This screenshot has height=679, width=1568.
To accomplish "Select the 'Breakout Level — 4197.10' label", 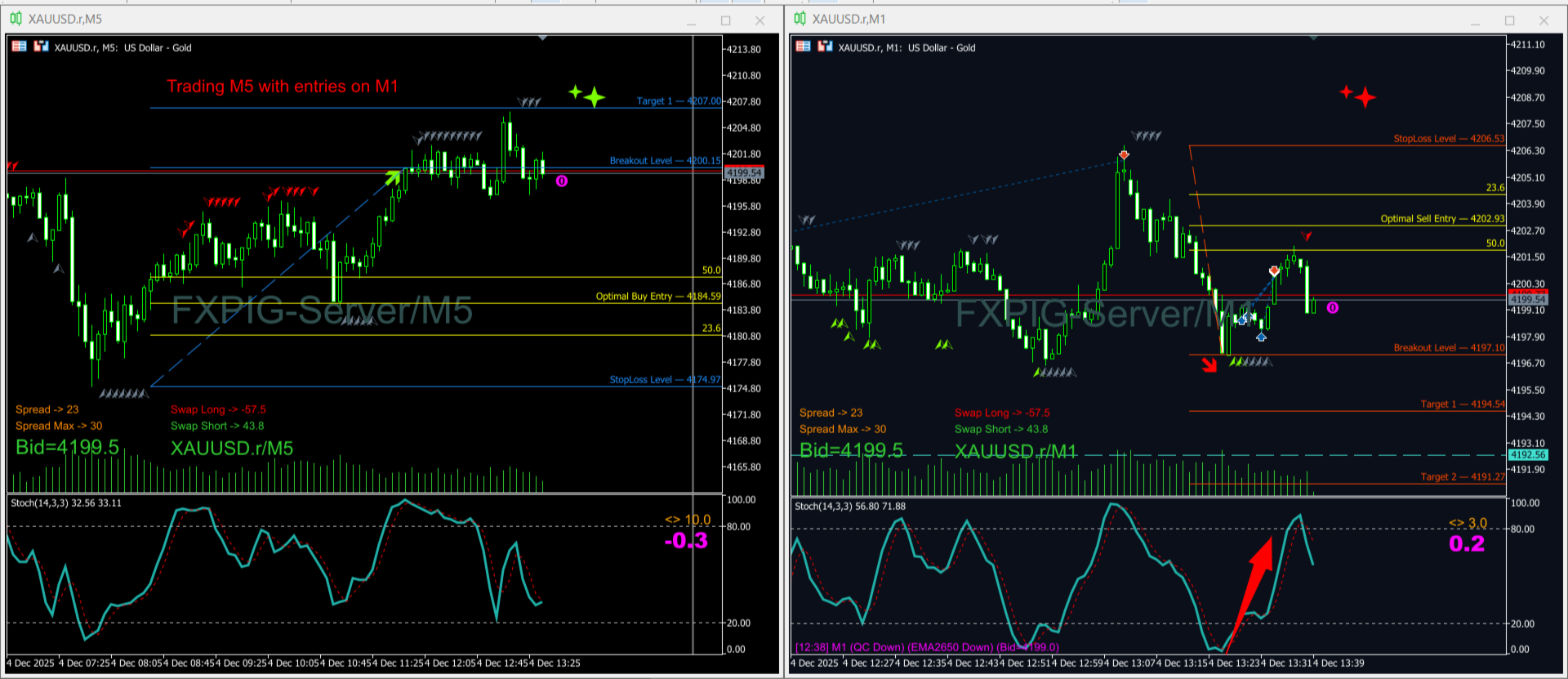I will coord(1449,348).
